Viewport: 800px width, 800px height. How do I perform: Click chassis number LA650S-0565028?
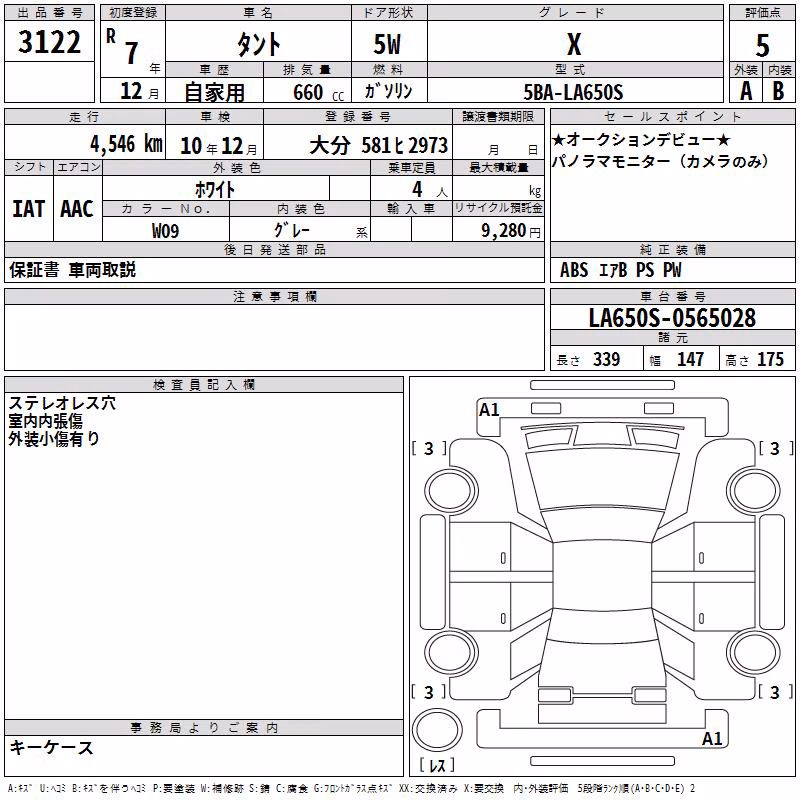672,318
